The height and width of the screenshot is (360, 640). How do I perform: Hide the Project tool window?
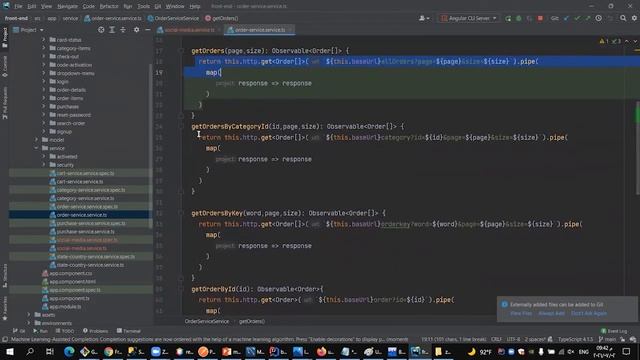coord(148,30)
